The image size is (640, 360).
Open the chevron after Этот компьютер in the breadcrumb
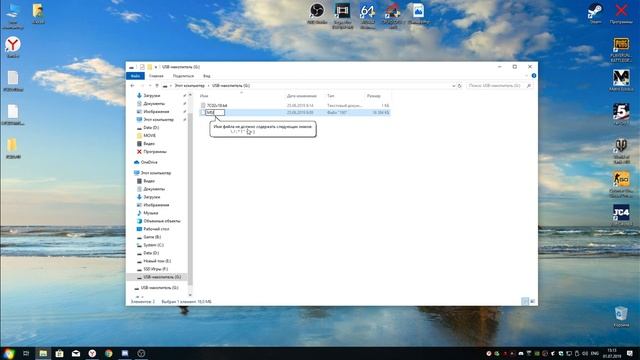pyautogui.click(x=208, y=86)
